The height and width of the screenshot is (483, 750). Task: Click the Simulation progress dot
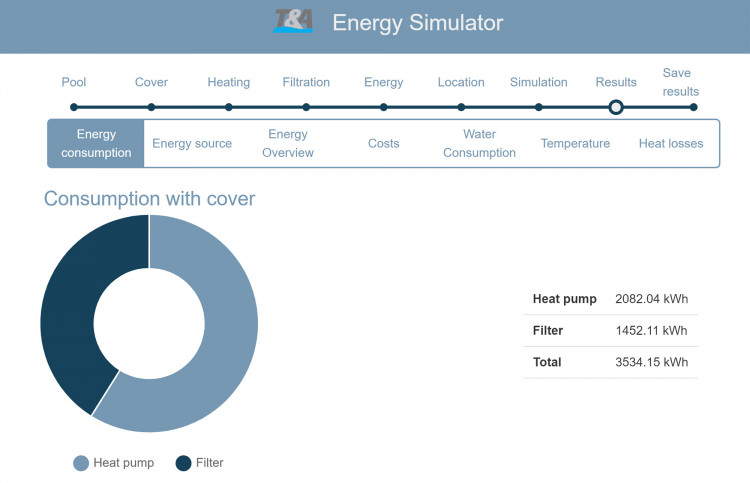(x=539, y=107)
